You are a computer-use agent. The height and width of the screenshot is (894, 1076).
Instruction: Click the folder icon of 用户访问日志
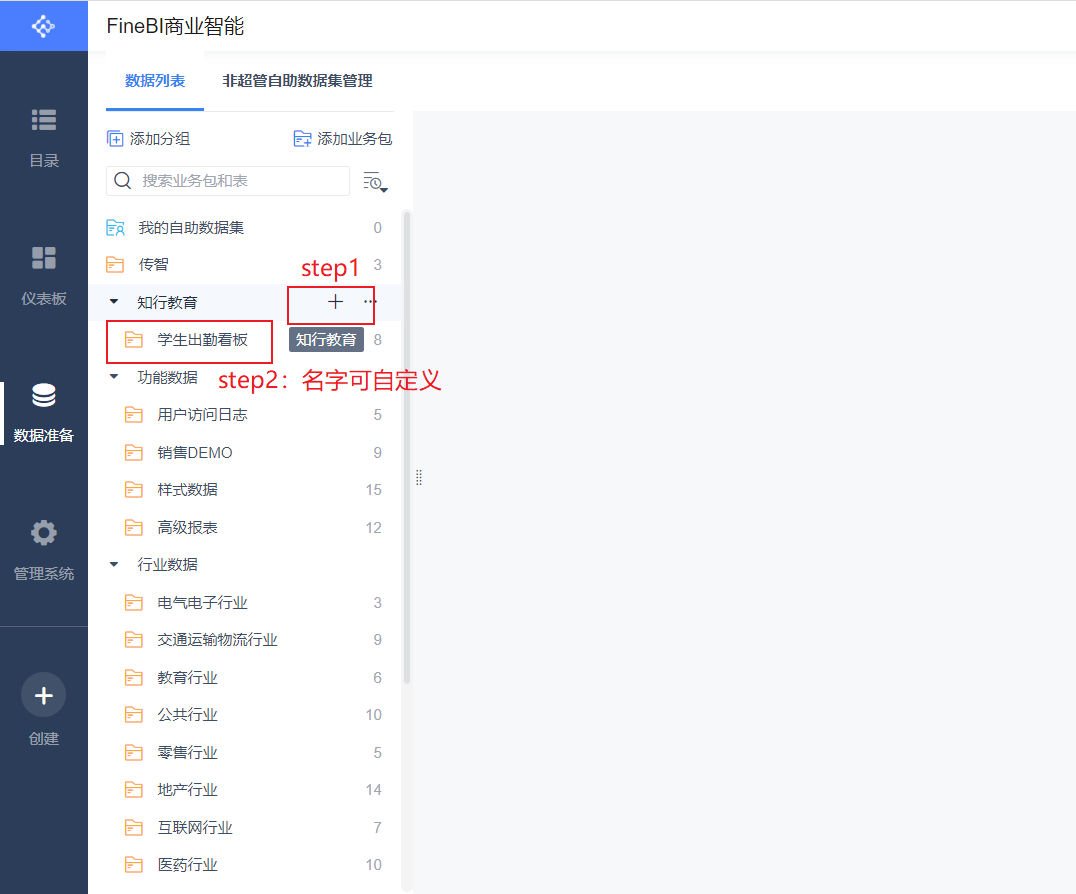tap(134, 415)
